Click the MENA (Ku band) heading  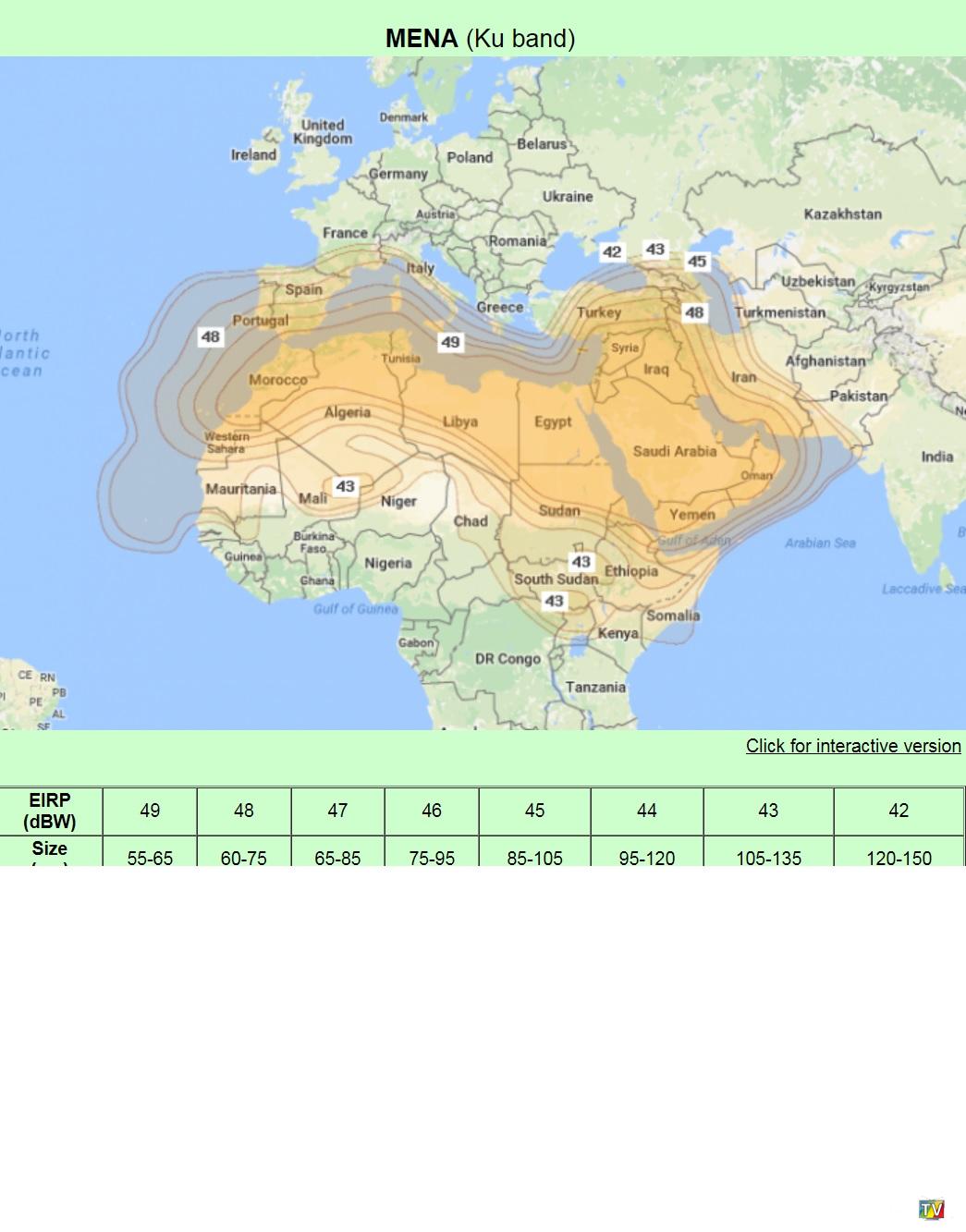click(481, 38)
